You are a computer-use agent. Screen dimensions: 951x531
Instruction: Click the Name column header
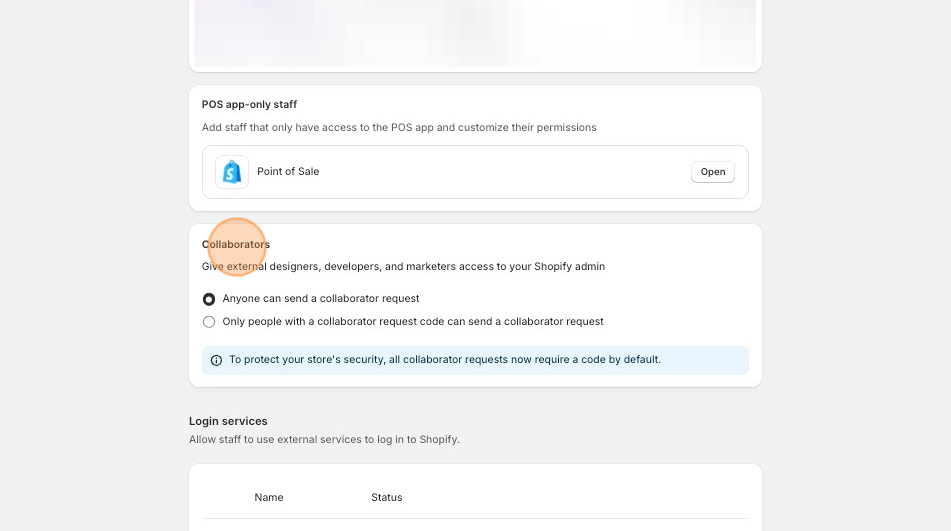point(269,497)
